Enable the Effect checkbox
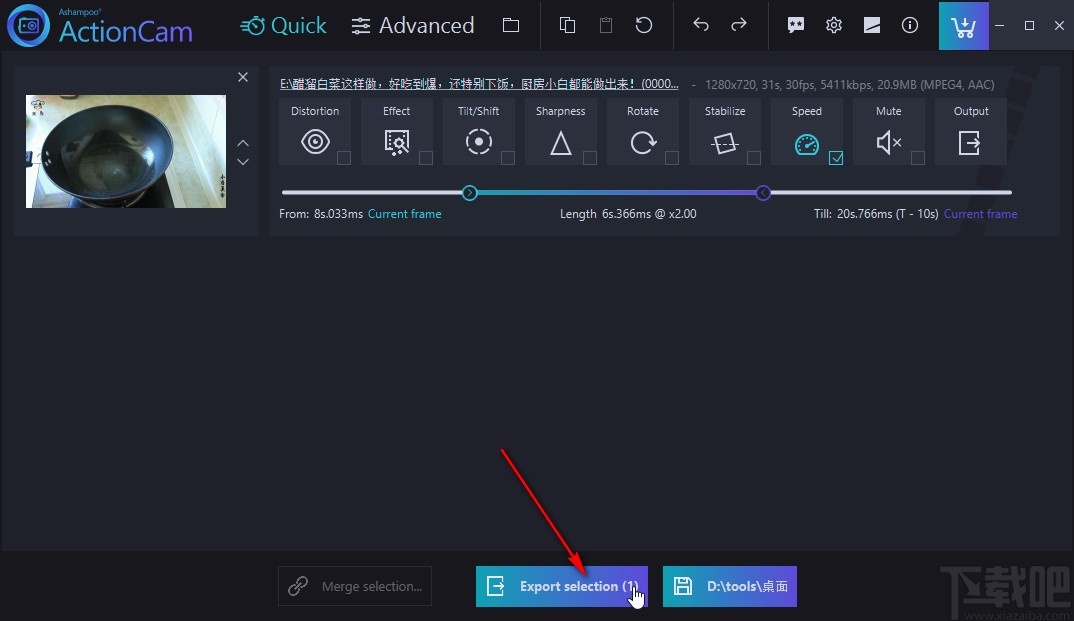1074x621 pixels. [426, 158]
